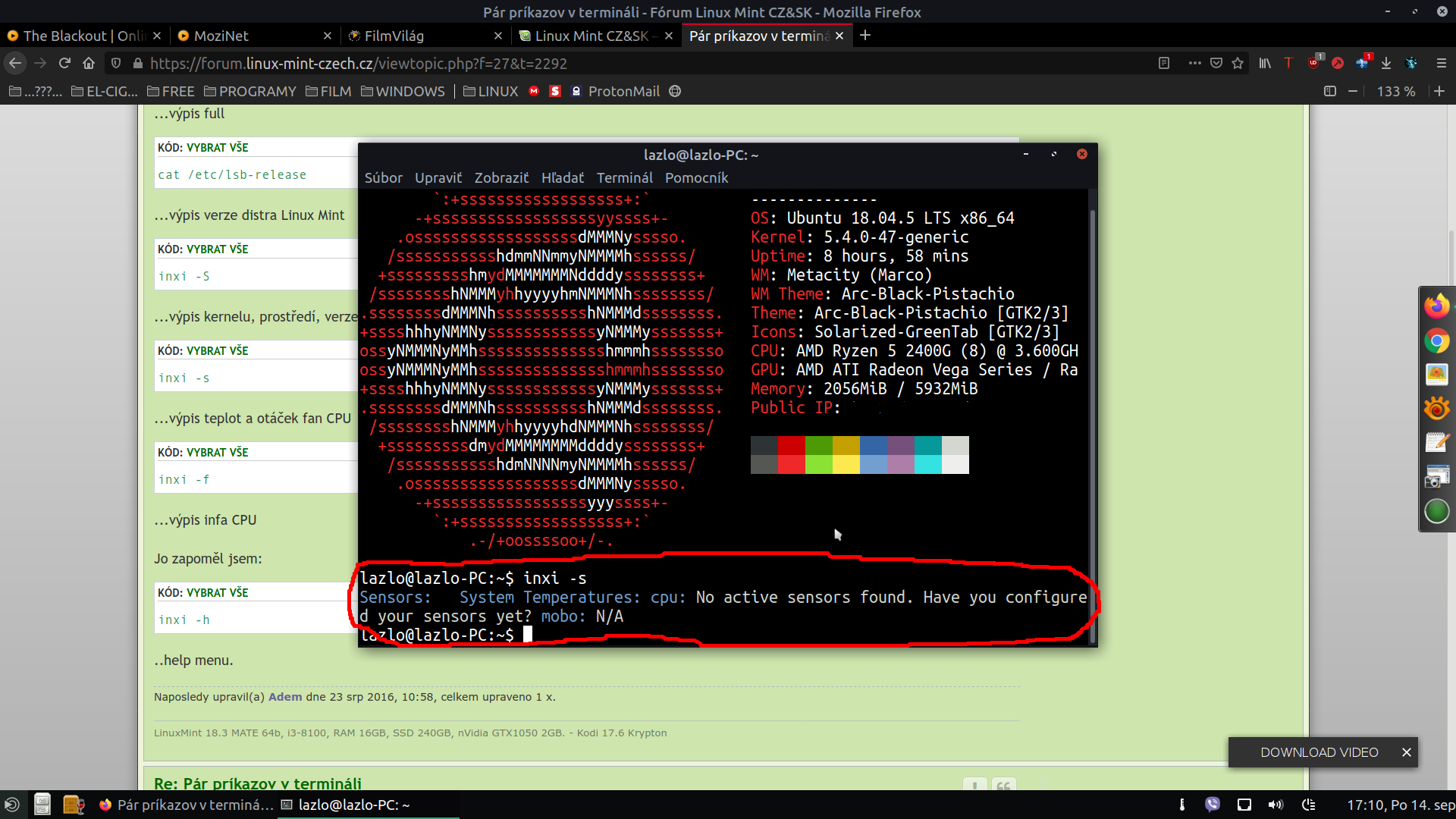
Task: Open a new Firefox tab
Action: pos(865,36)
